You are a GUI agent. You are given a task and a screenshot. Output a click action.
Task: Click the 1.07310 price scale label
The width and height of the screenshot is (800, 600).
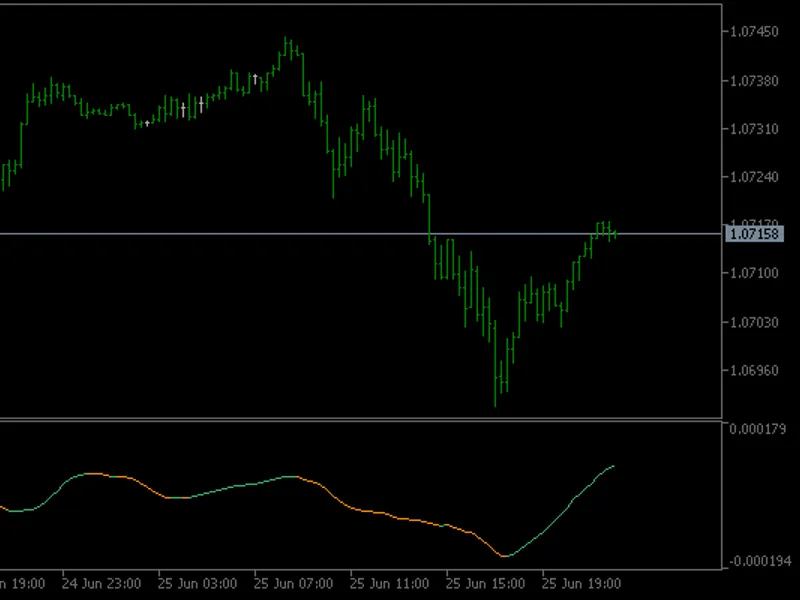[x=754, y=129]
